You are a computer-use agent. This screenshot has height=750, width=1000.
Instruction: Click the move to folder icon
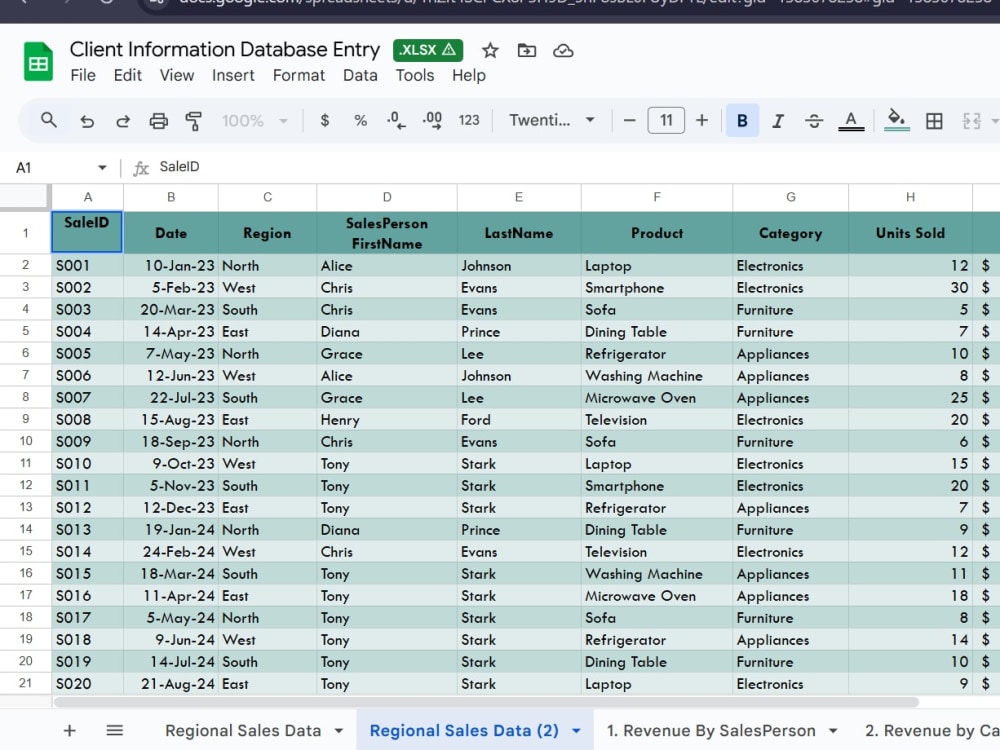(x=527, y=50)
